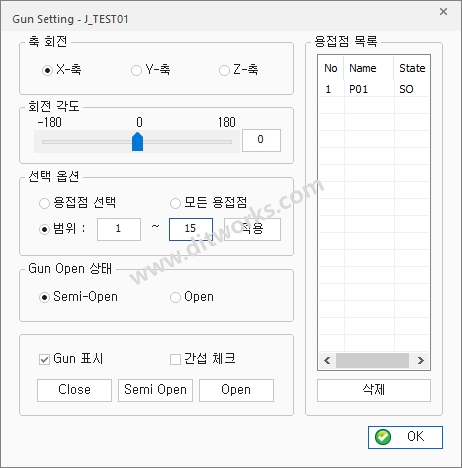The height and width of the screenshot is (468, 462).
Task: Toggle the Gun 표시 checkbox
Action: (x=44, y=359)
